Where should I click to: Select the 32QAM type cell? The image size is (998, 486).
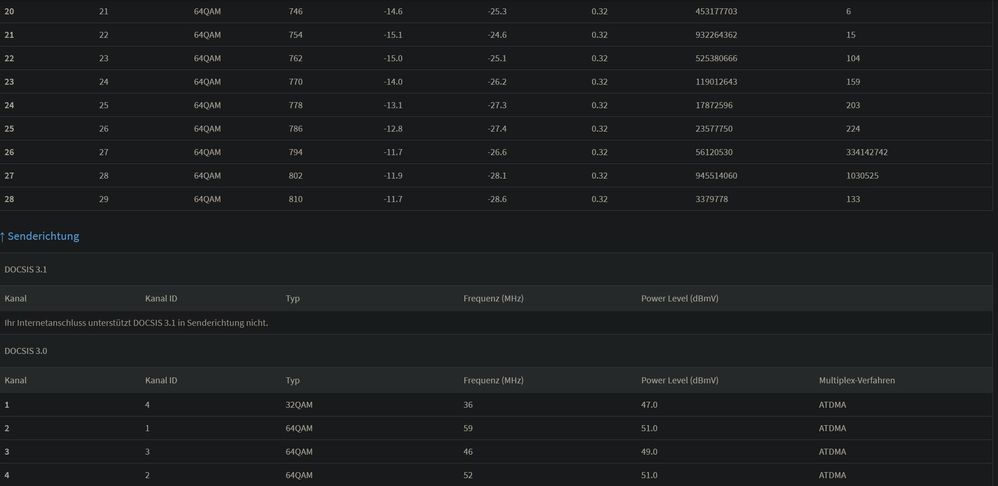point(299,404)
